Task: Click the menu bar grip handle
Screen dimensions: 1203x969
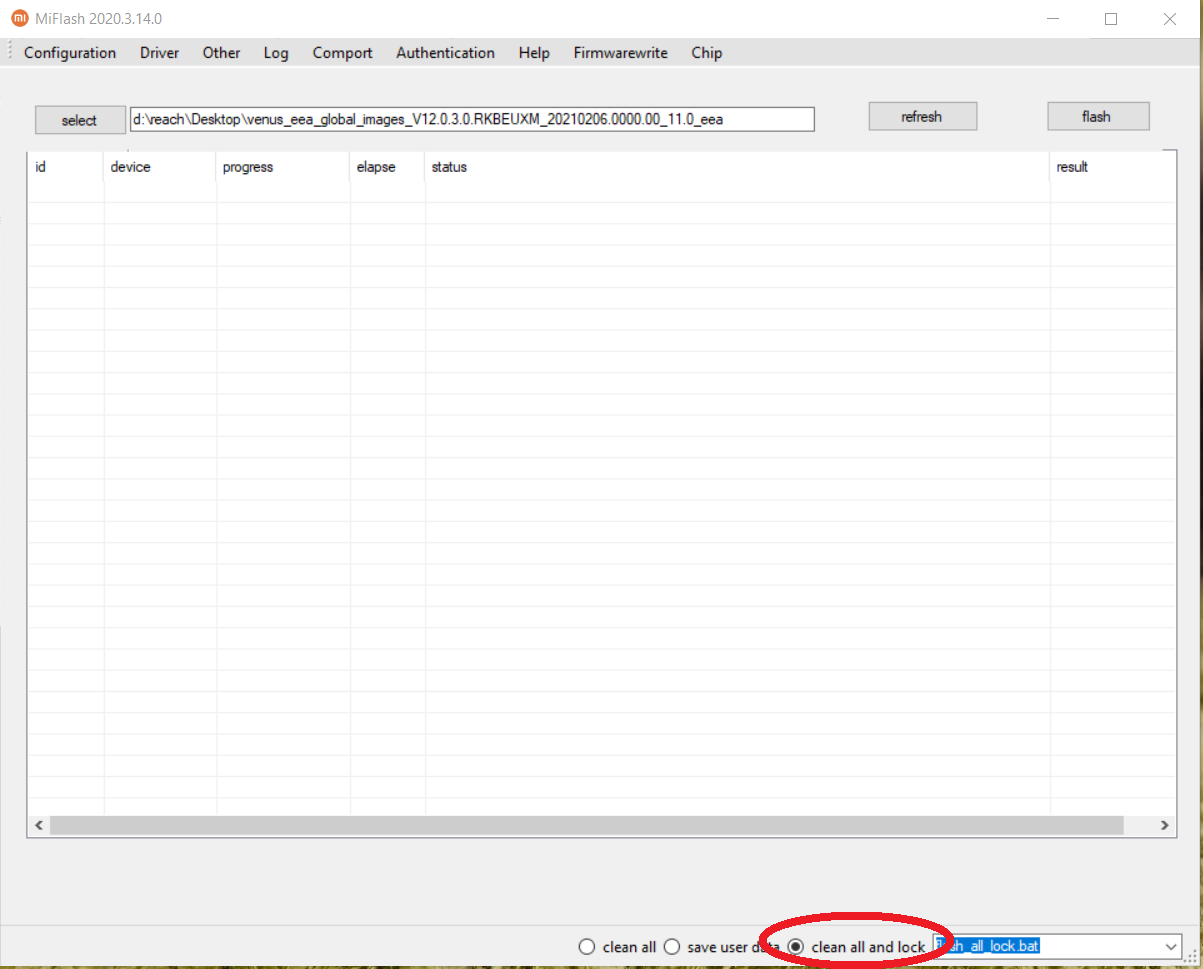Action: coord(9,52)
